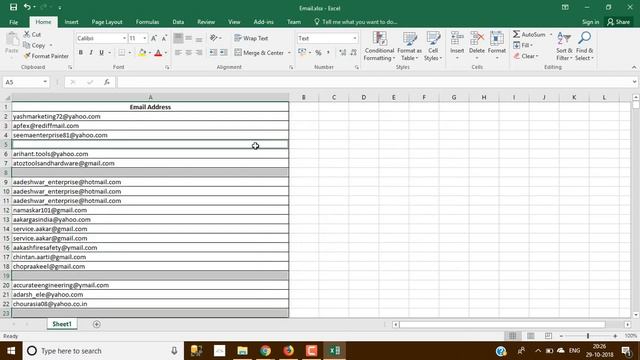Open Format as Table gallery
Viewport: 640px width, 360px height.
(x=409, y=46)
